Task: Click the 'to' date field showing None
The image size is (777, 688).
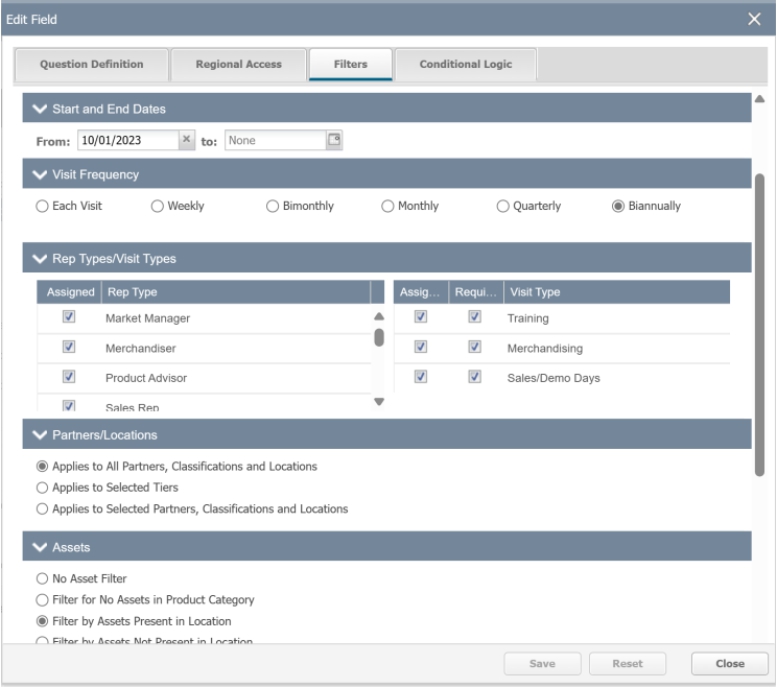Action: point(276,140)
